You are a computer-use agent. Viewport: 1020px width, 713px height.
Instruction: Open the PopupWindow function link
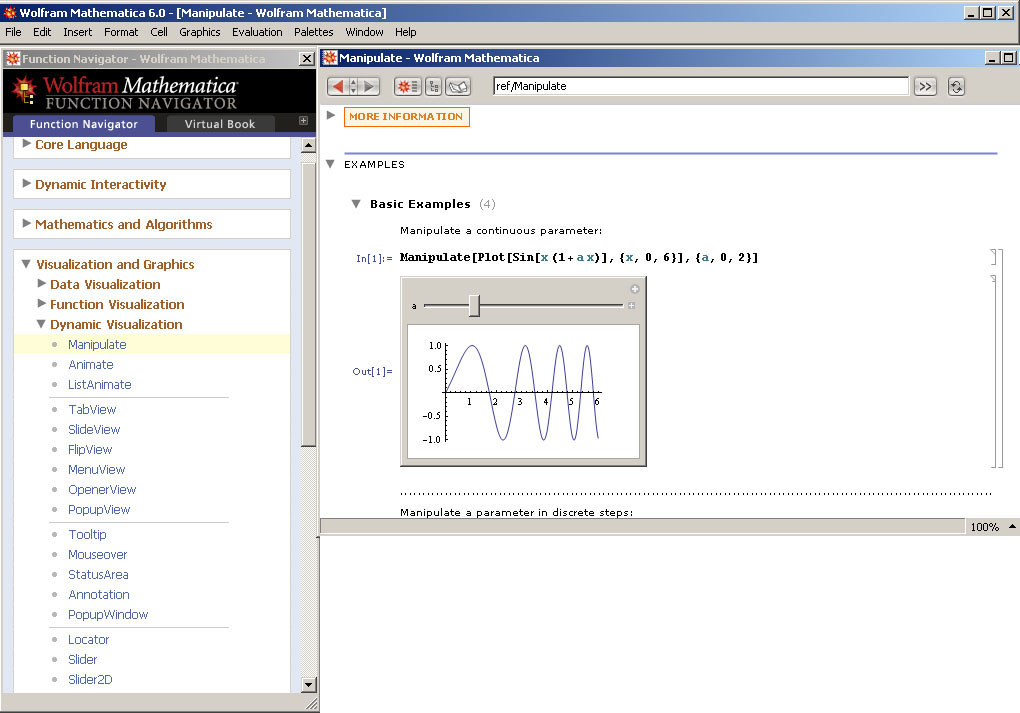coord(108,615)
